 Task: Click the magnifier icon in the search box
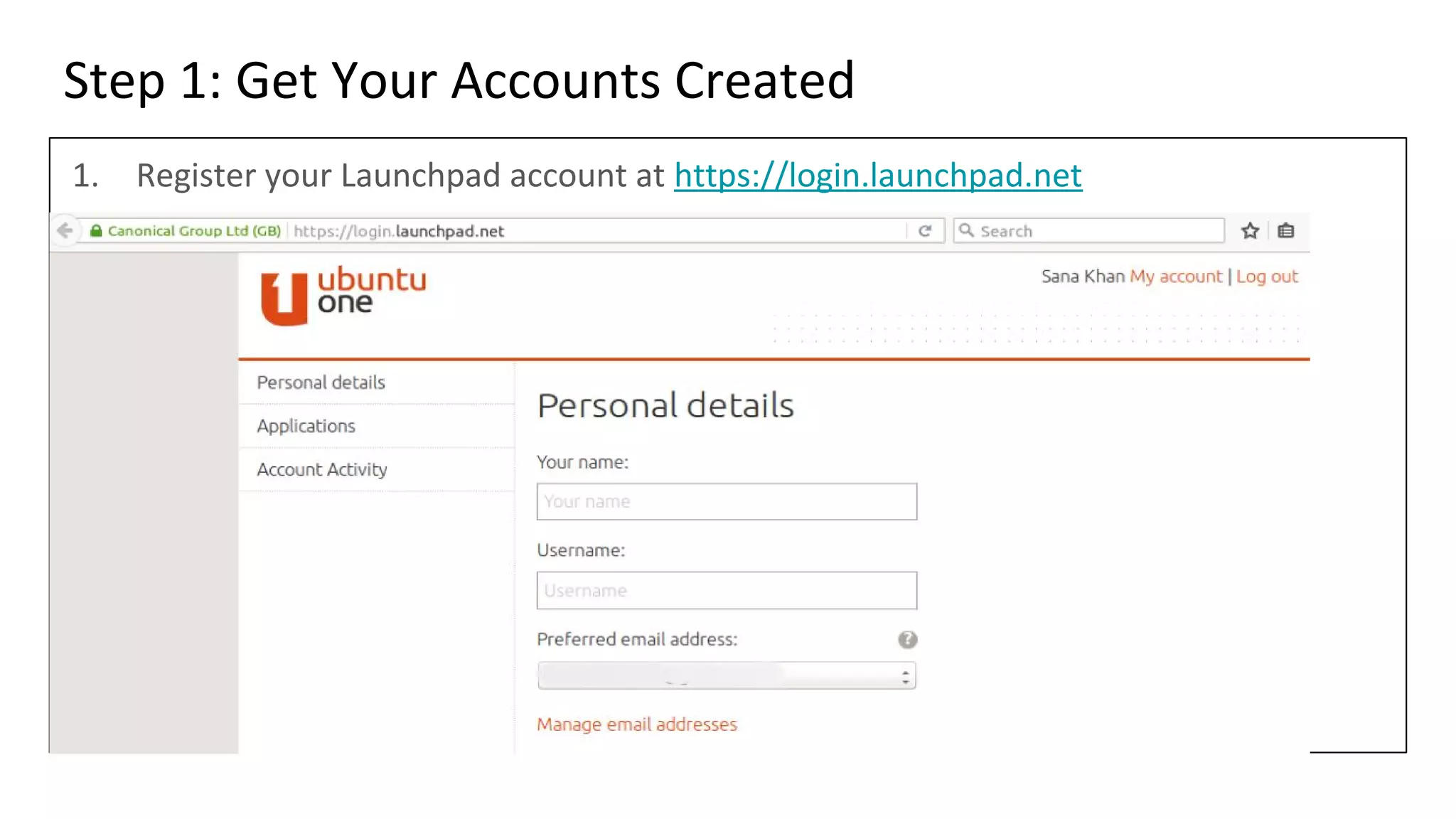(x=966, y=230)
